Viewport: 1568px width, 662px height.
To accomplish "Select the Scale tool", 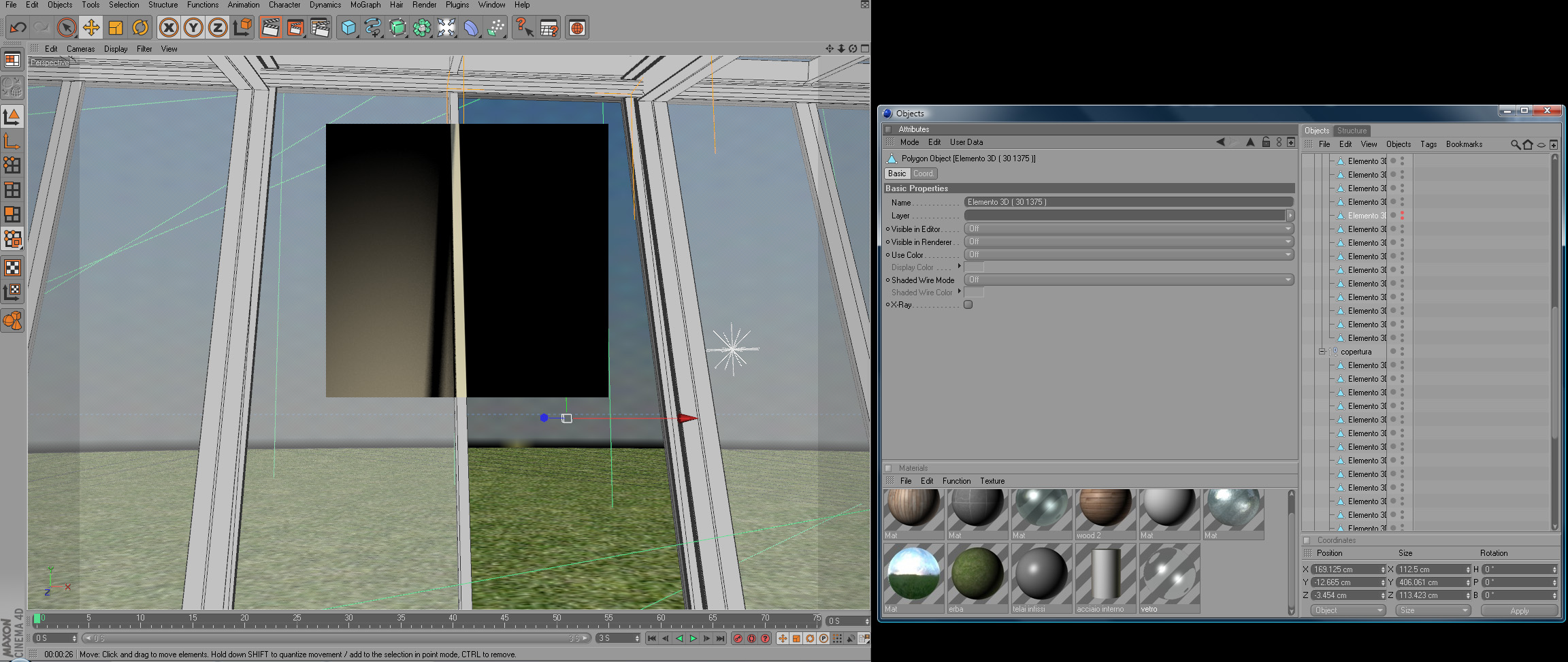I will tap(116, 28).
